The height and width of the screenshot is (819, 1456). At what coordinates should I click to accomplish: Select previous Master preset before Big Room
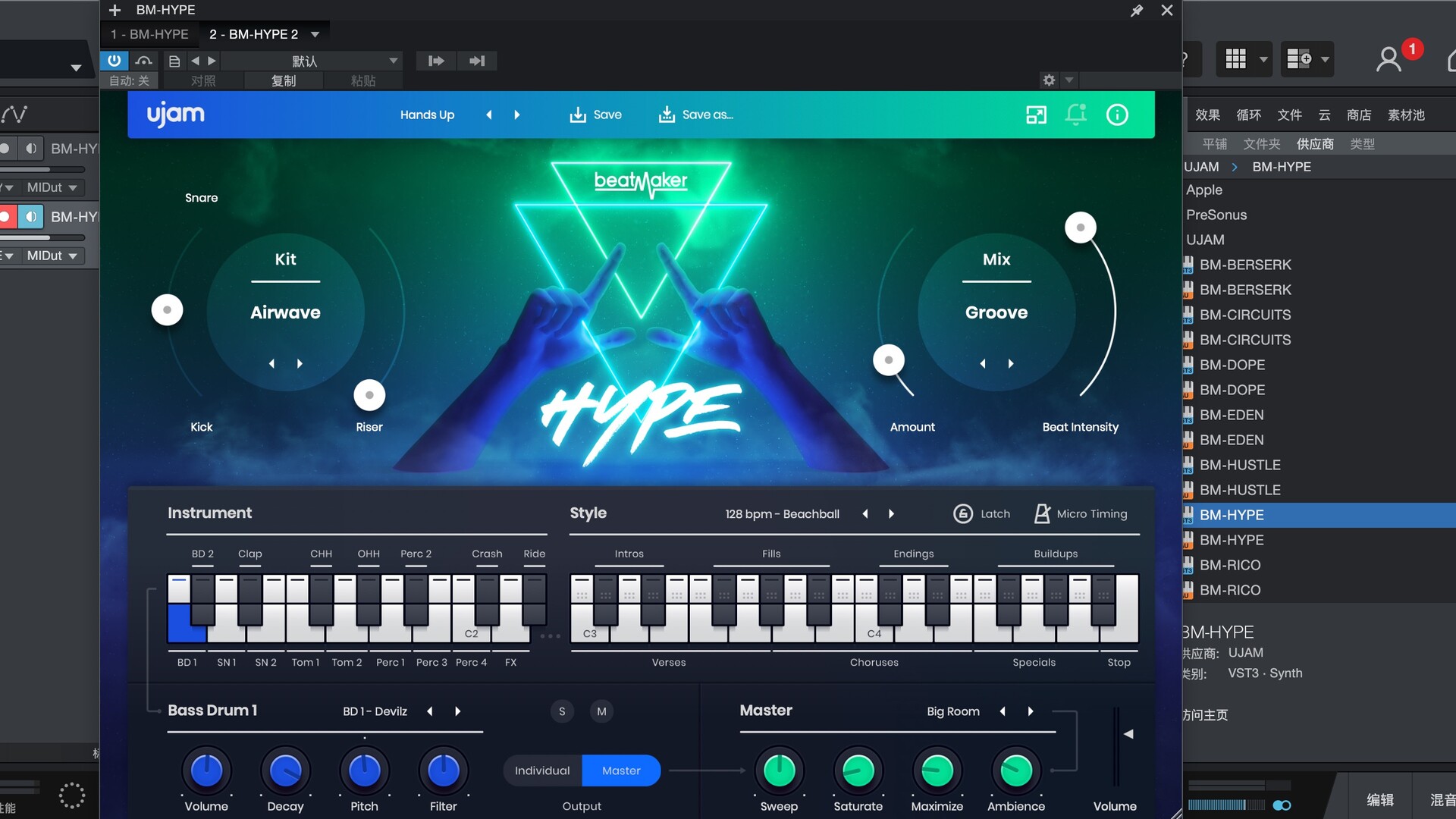point(1003,711)
